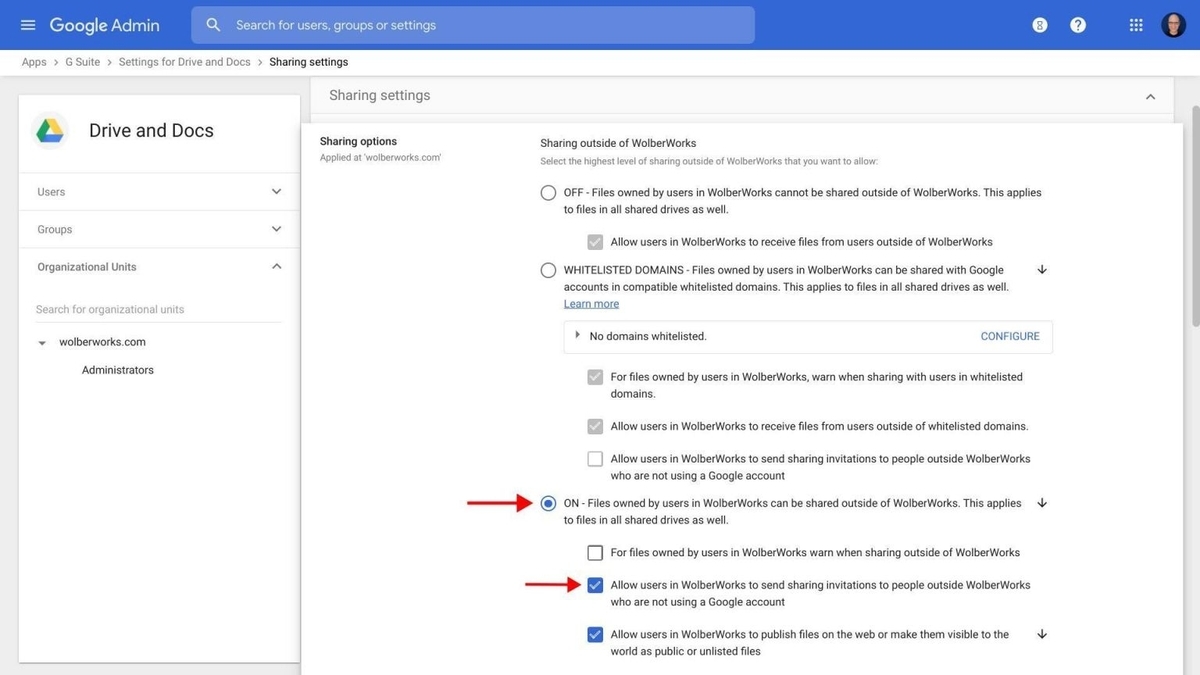Uncheck allowing users to publish files on the web

(x=594, y=633)
